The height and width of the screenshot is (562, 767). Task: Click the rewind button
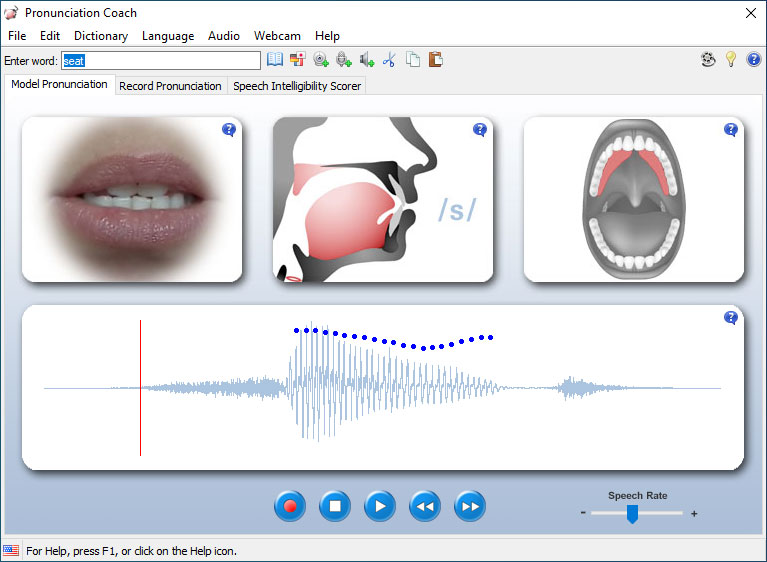425,507
